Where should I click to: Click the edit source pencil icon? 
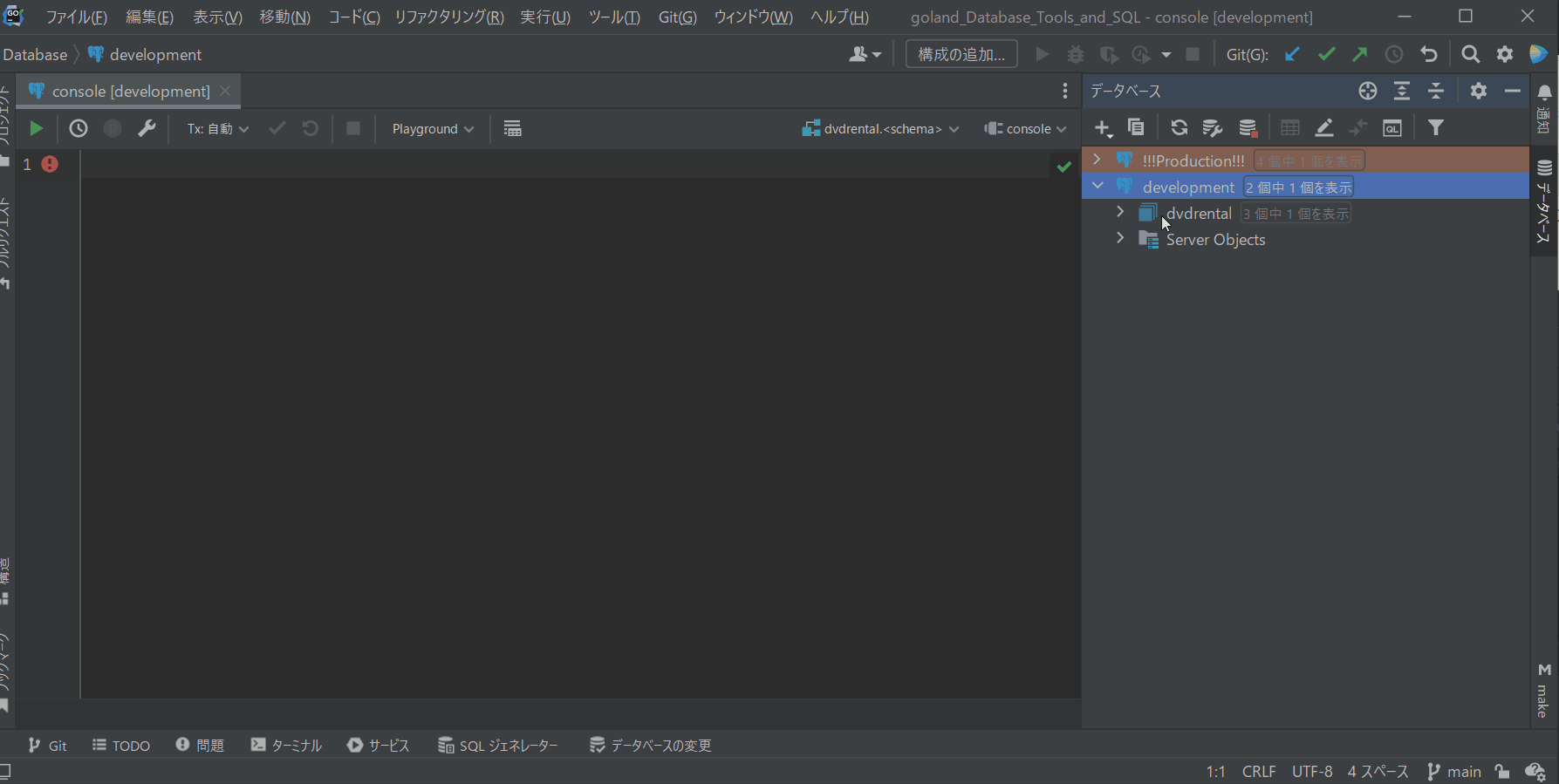tap(1324, 128)
